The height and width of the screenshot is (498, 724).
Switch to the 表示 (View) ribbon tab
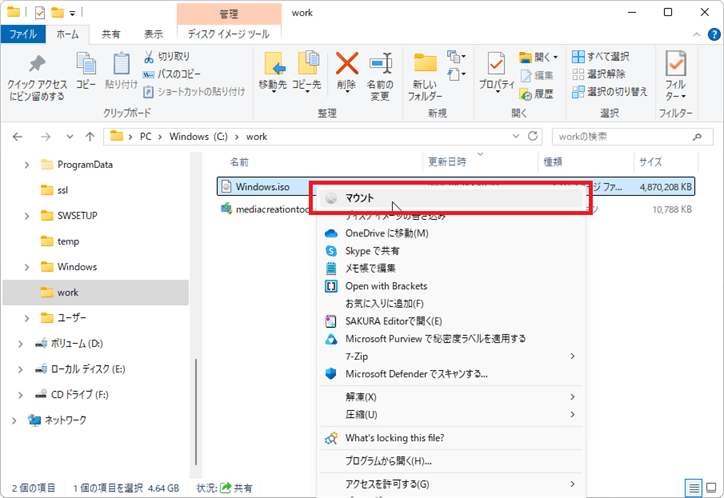coord(153,33)
